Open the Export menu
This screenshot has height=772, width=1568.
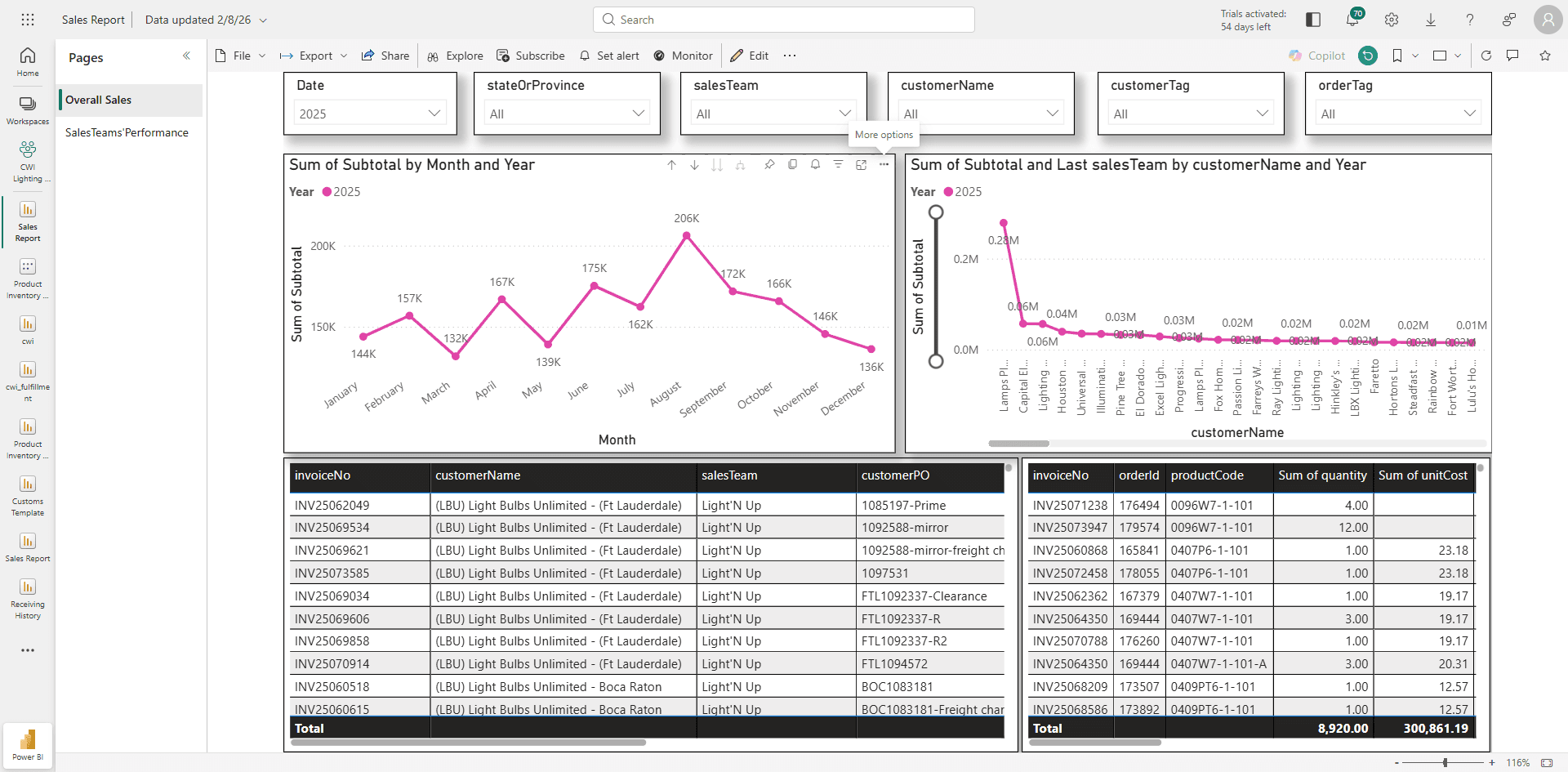(314, 56)
